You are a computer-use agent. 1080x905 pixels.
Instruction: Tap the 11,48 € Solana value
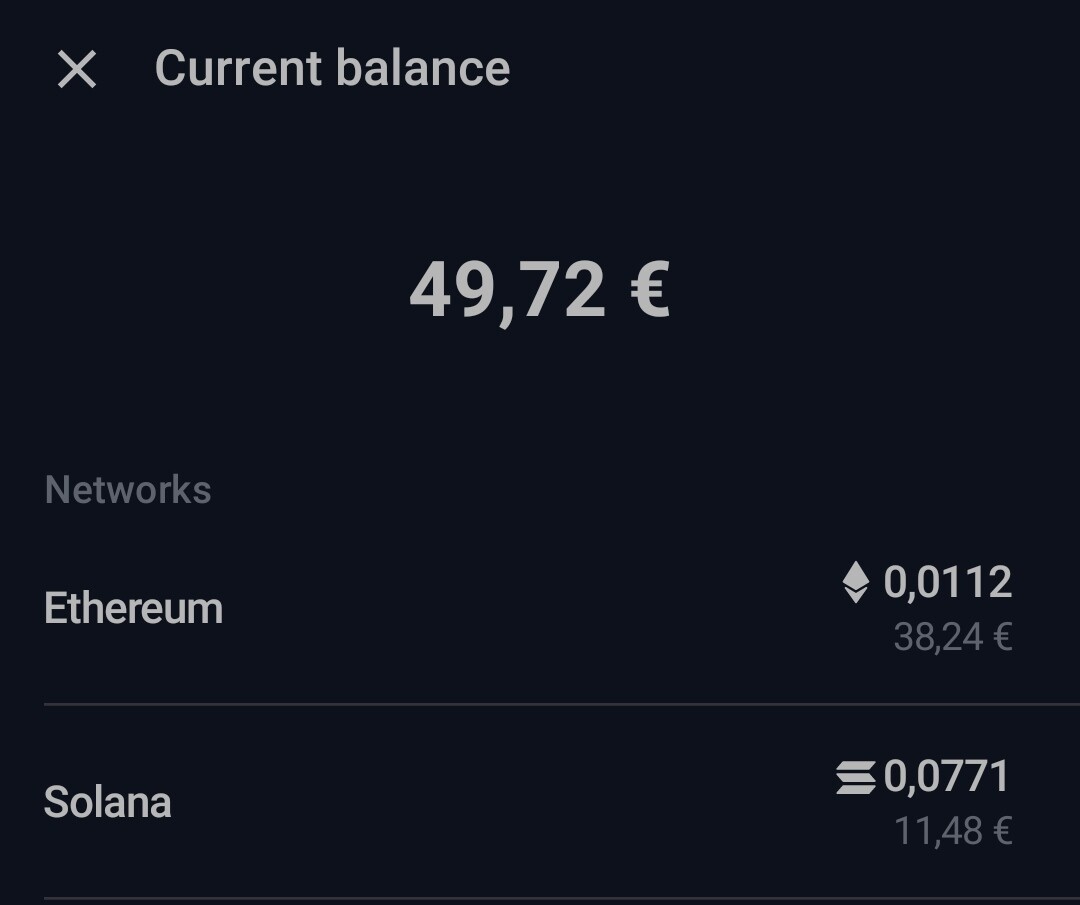(953, 831)
